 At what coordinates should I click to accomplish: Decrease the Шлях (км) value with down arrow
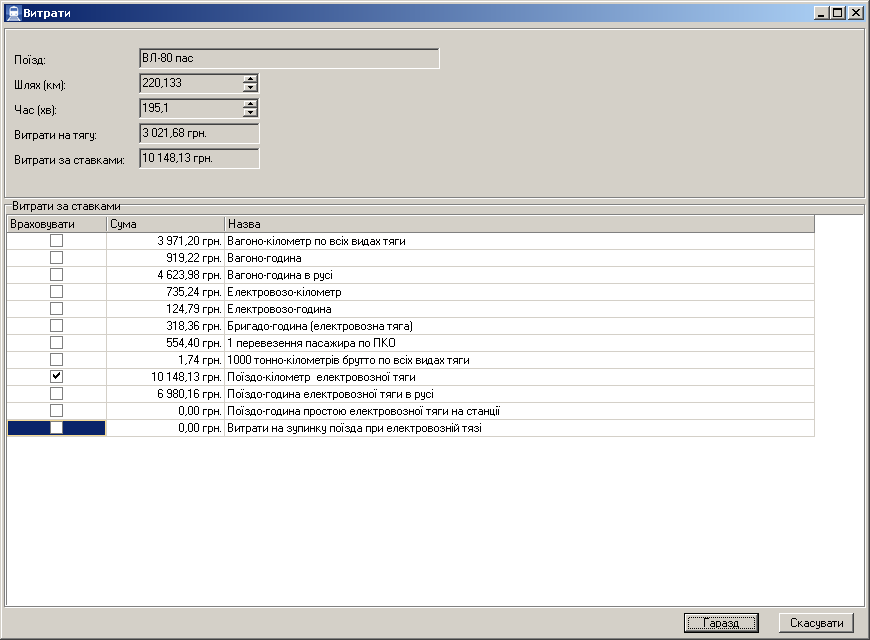250,88
